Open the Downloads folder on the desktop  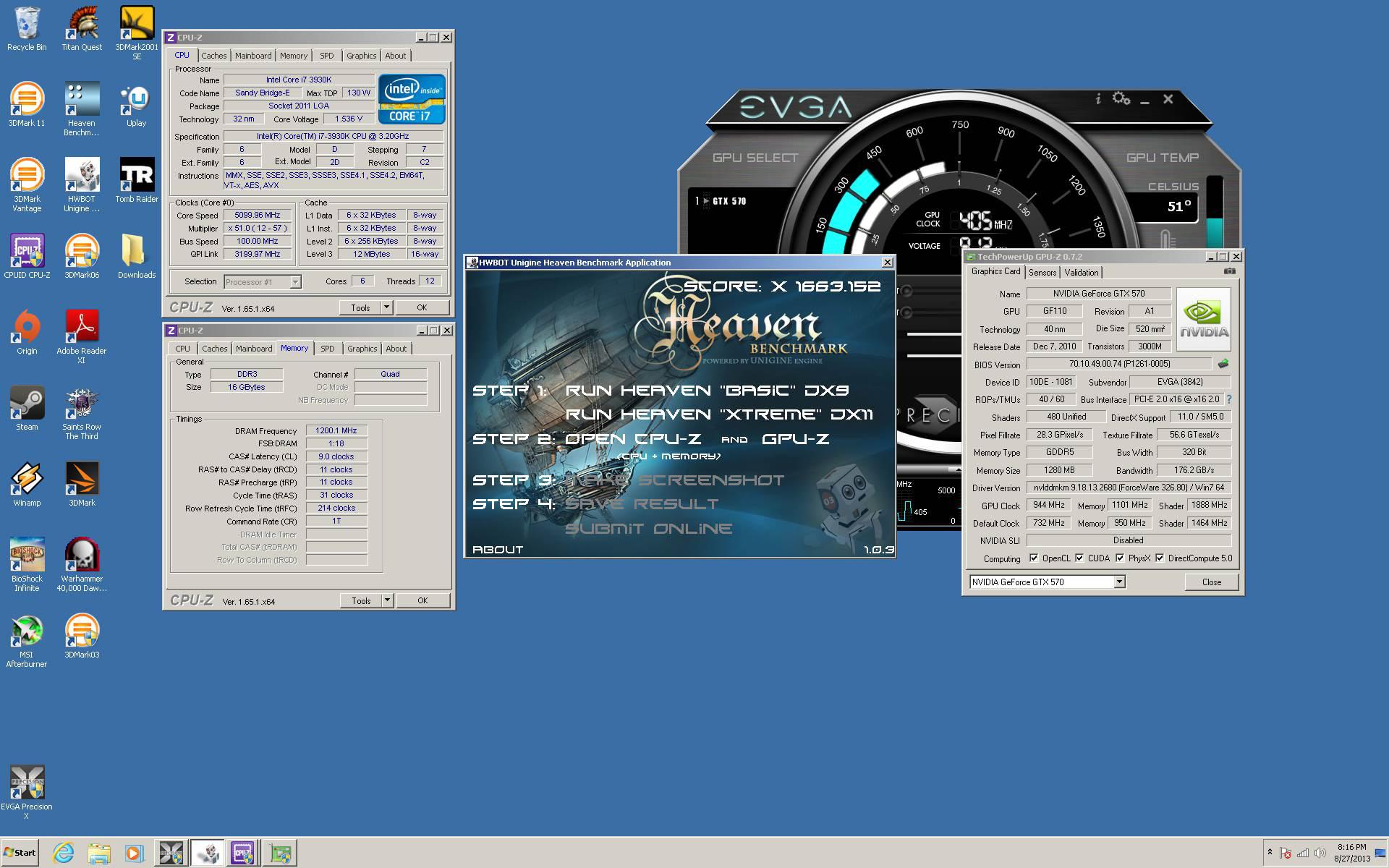tap(137, 257)
